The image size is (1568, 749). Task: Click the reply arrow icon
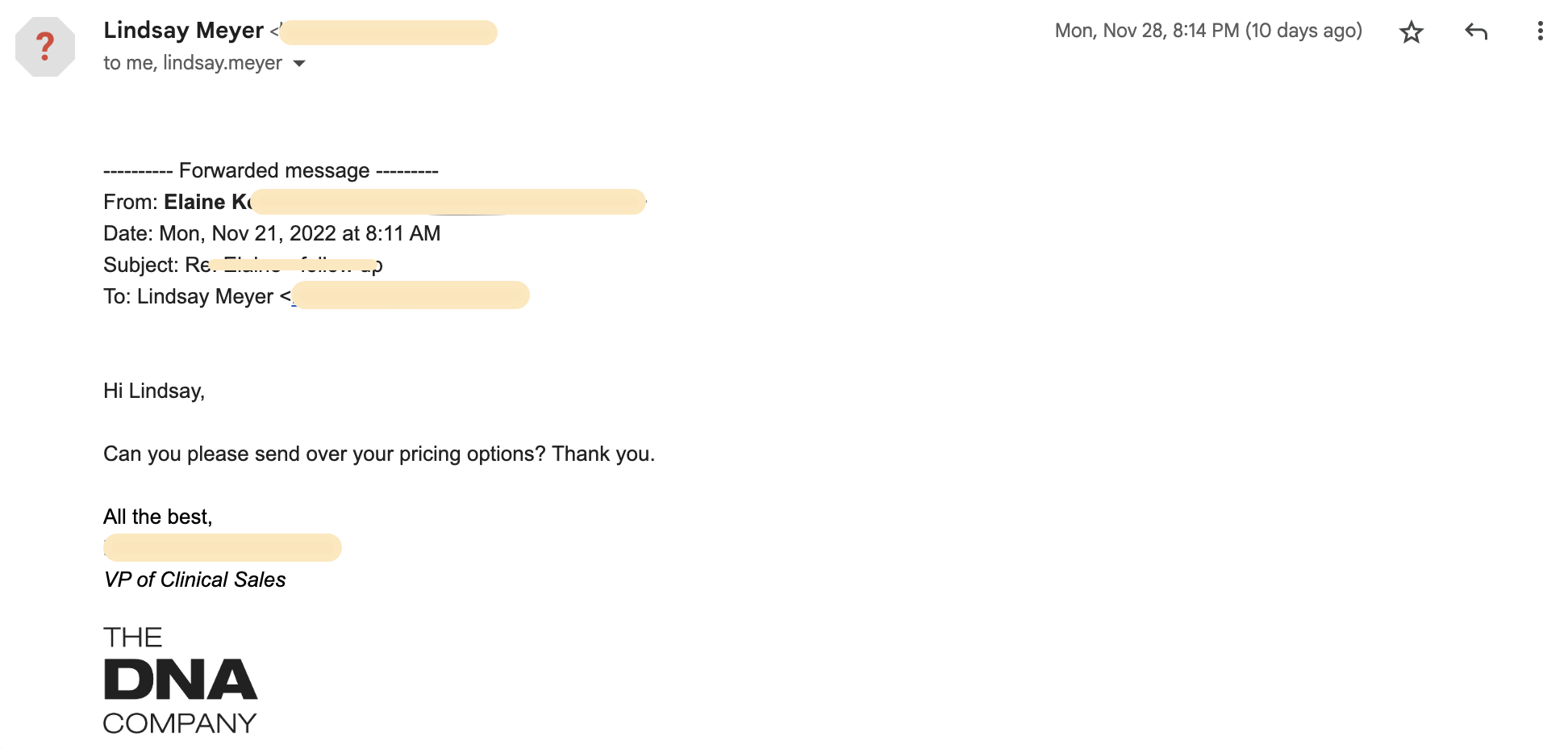tap(1476, 31)
